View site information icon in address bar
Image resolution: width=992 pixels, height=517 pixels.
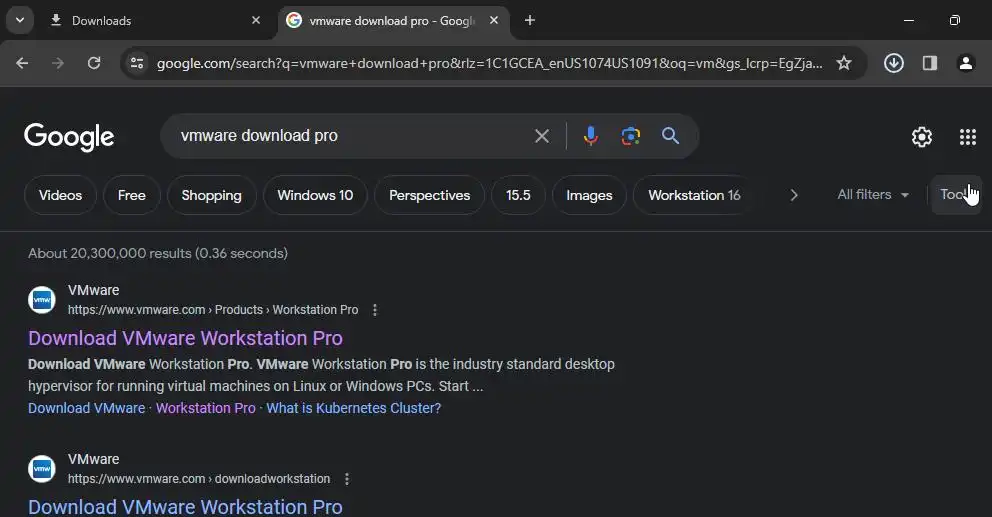137,63
